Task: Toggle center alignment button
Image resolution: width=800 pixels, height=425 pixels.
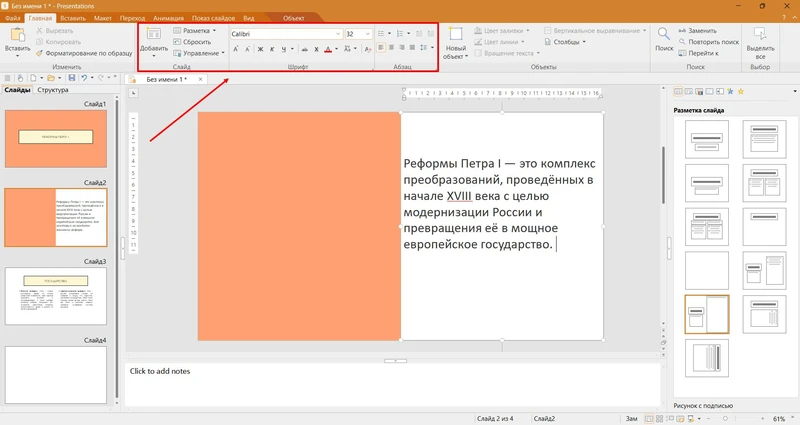Action: point(391,47)
